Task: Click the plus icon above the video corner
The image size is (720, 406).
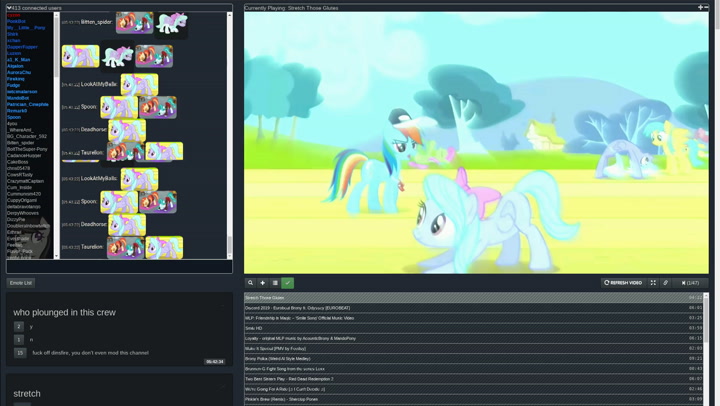Action: [700, 7]
